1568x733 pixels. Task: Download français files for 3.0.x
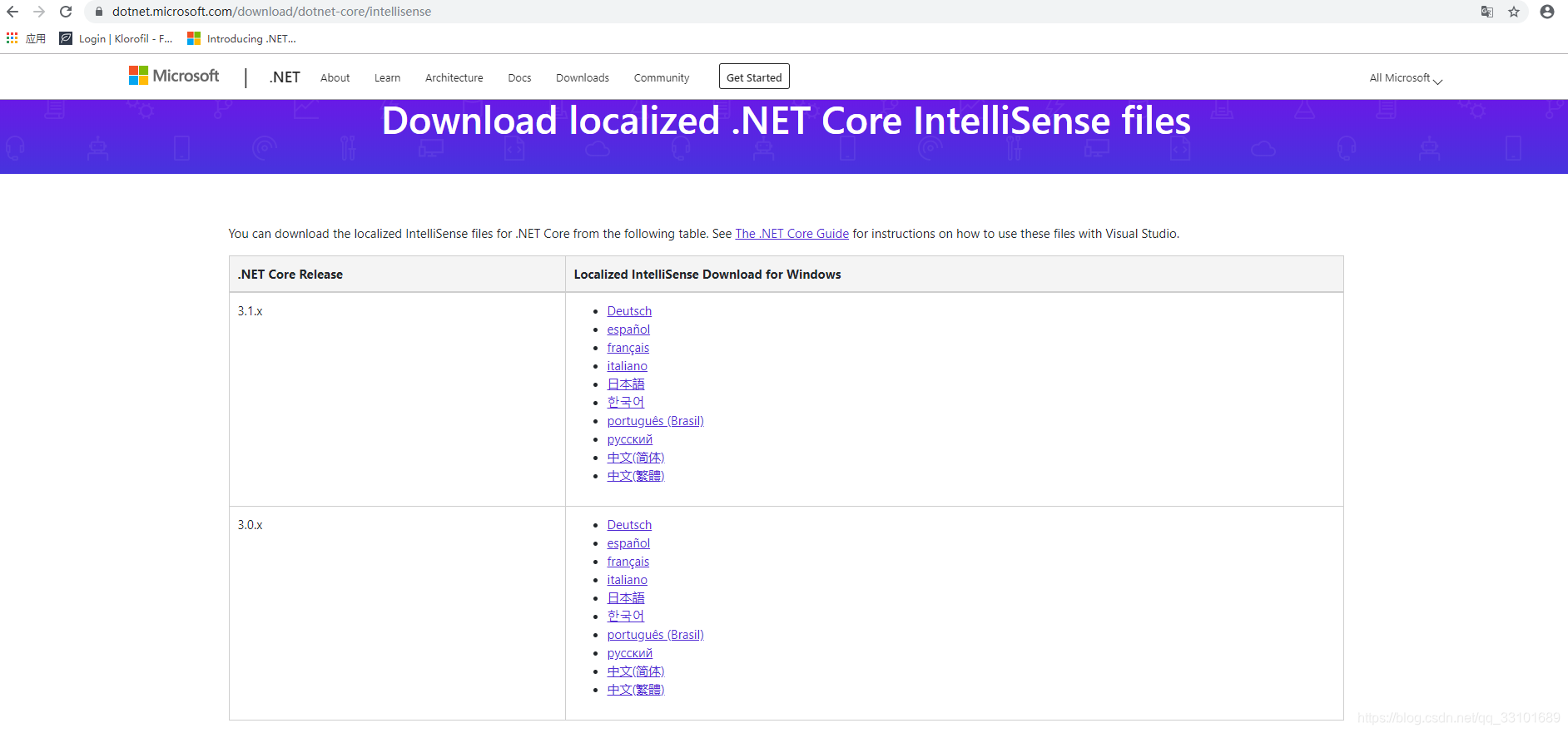point(628,562)
